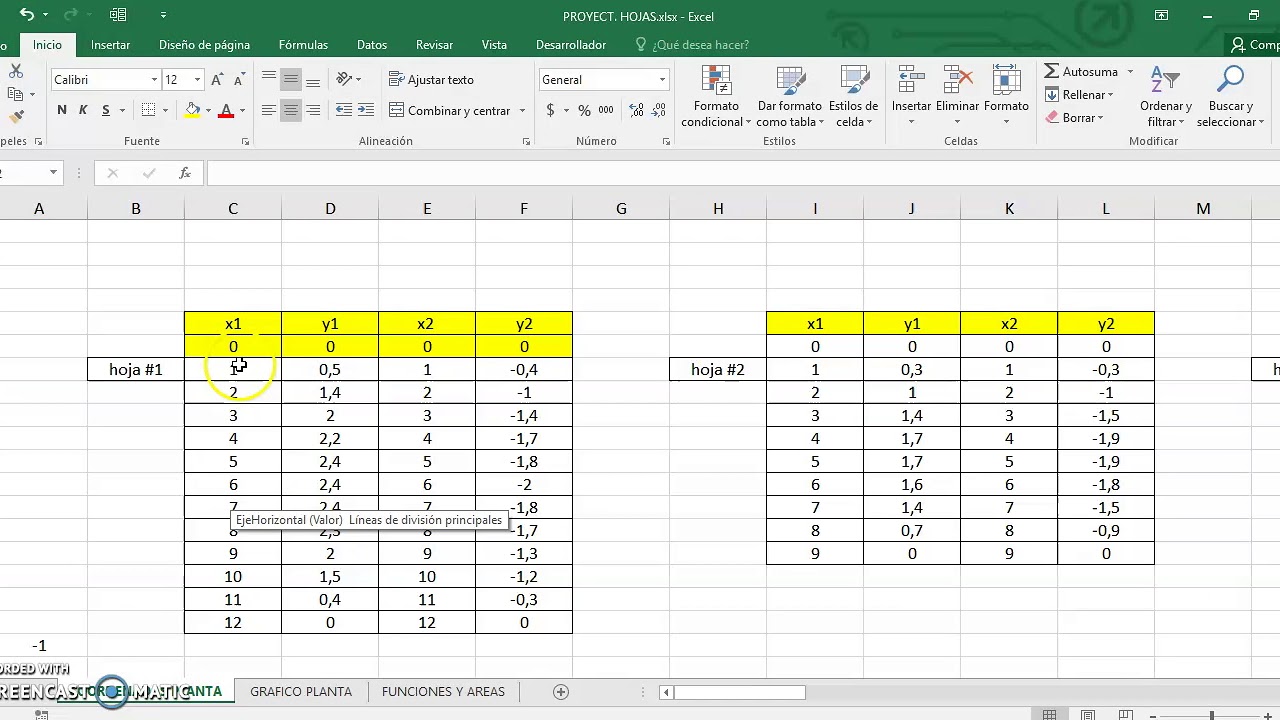
Task: Open Autosuma dropdown arrow
Action: (1130, 72)
